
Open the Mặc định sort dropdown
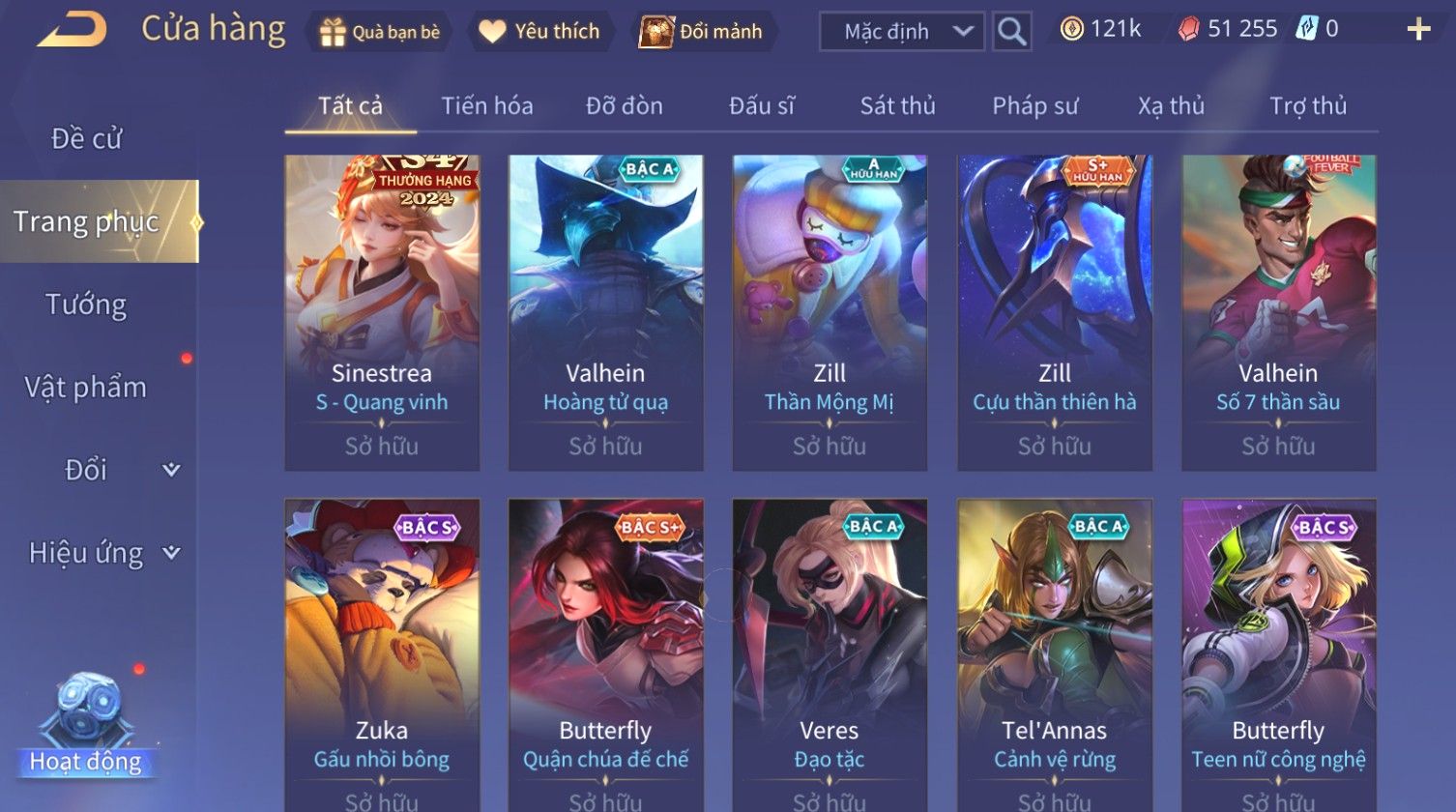coord(902,31)
